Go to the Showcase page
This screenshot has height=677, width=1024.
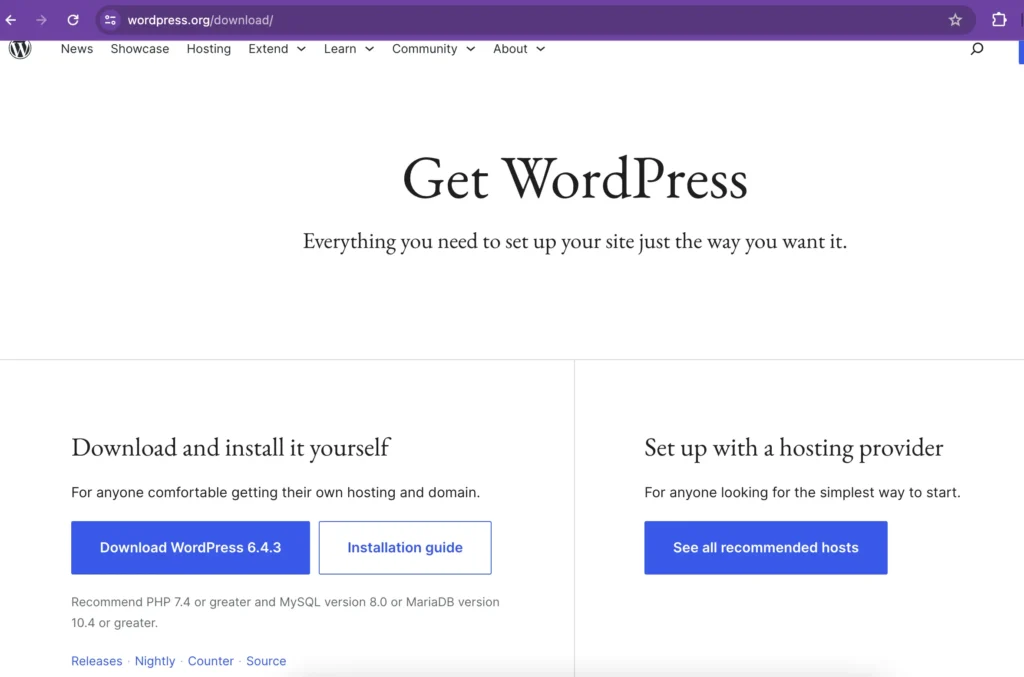coord(140,49)
